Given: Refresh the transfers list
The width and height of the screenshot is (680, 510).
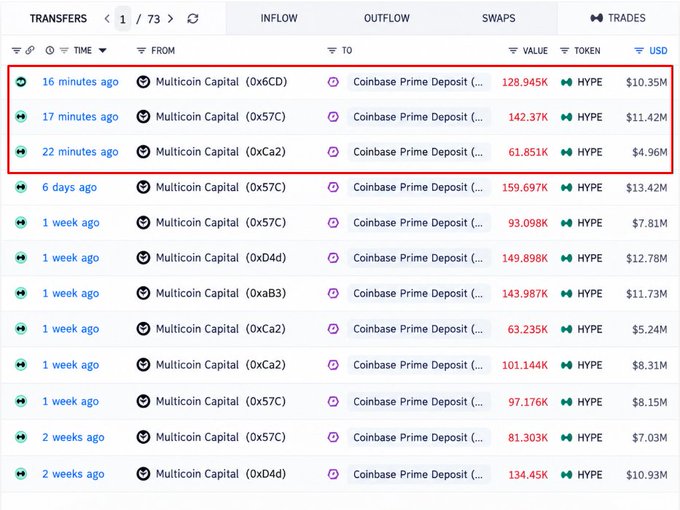Looking at the screenshot, I should coord(193,19).
